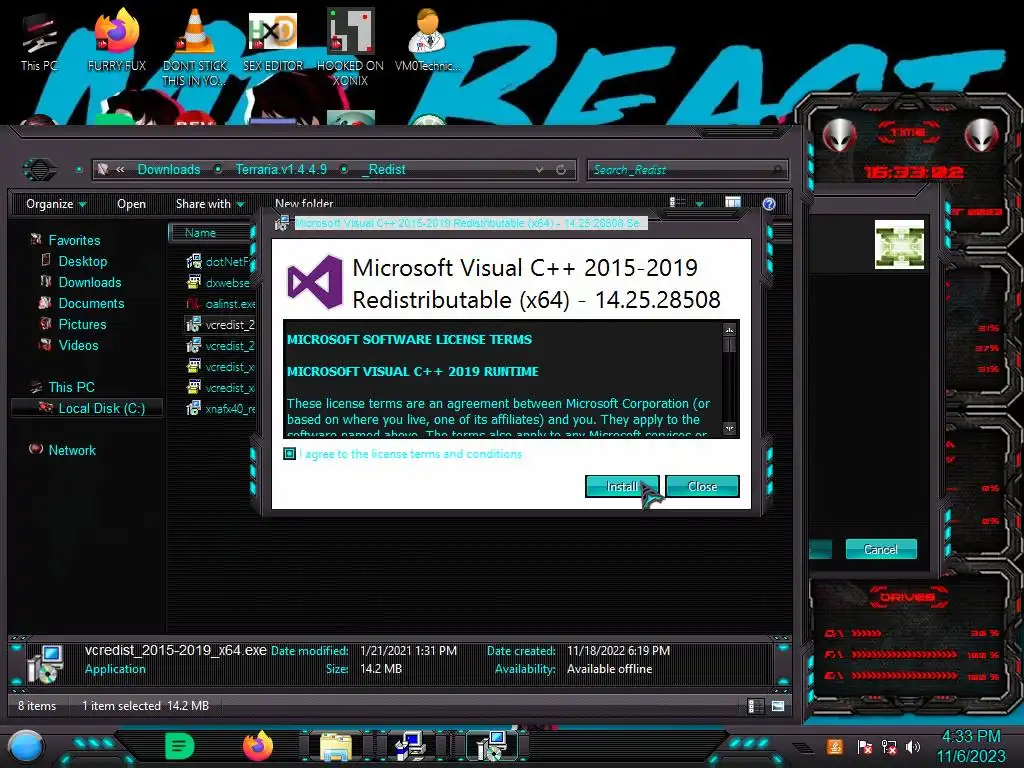This screenshot has height=768, width=1024.
Task: Expand the address bar history dropdown
Action: (x=539, y=170)
